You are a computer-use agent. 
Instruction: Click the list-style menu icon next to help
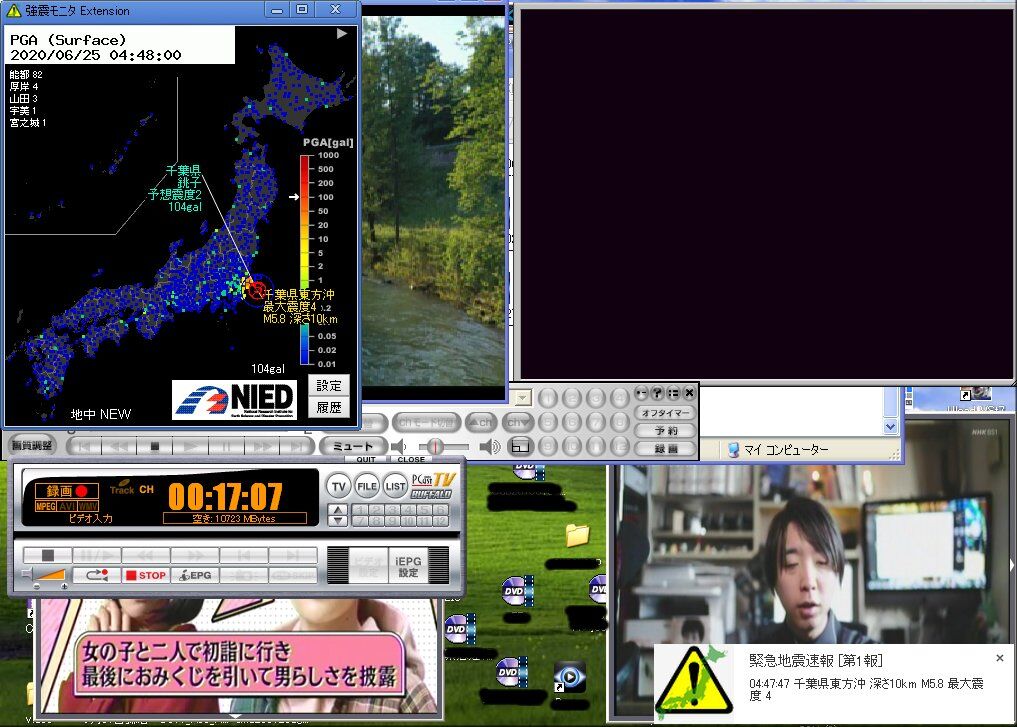(673, 392)
